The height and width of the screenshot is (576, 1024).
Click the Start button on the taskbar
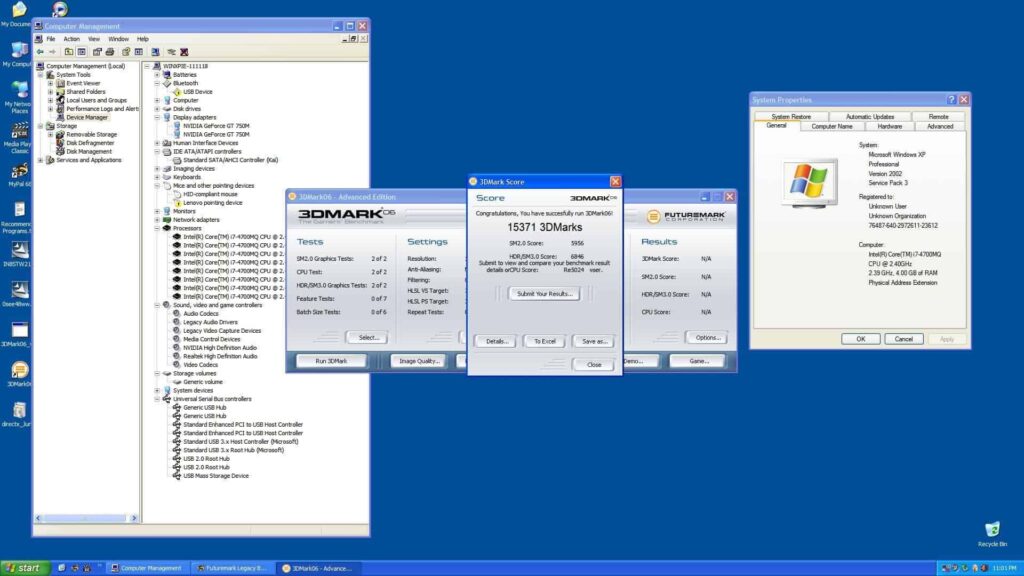pyautogui.click(x=25, y=568)
